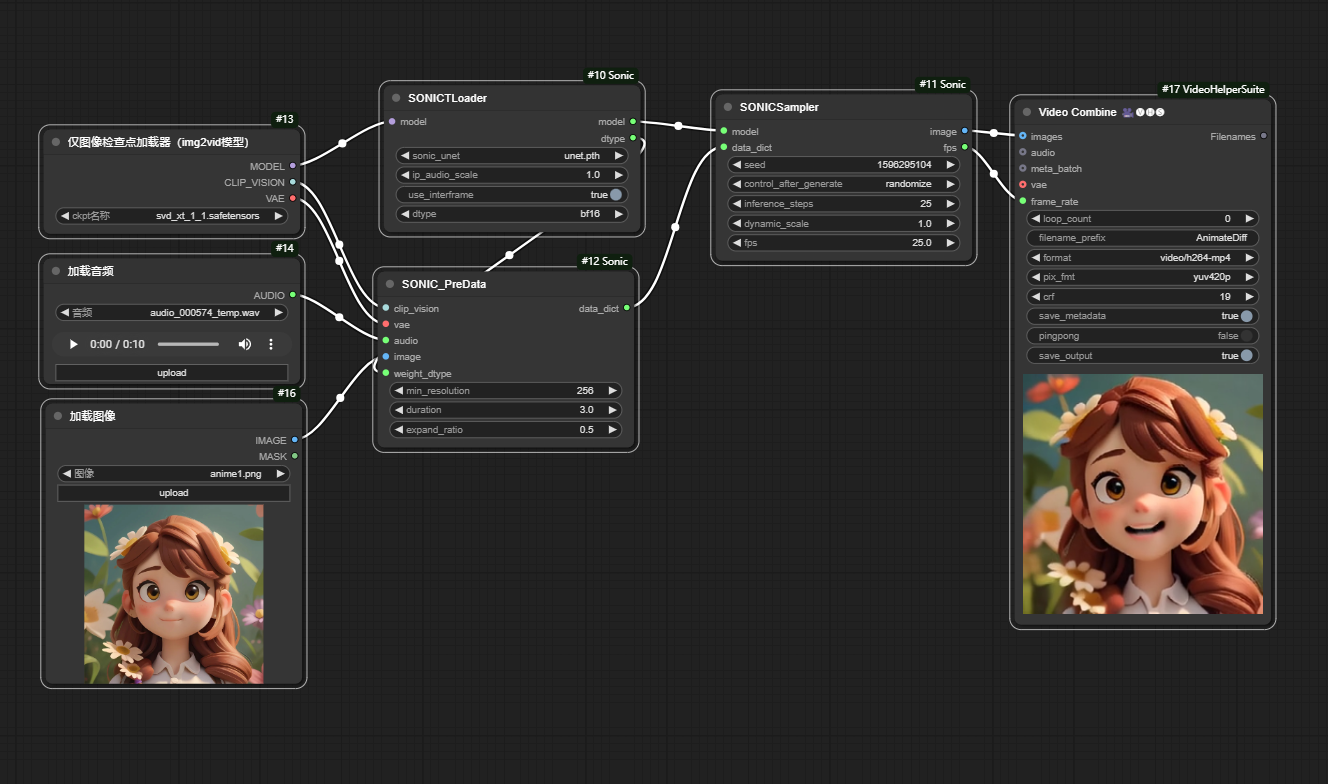
Task: Toggle use_interframe switch off
Action: 615,195
